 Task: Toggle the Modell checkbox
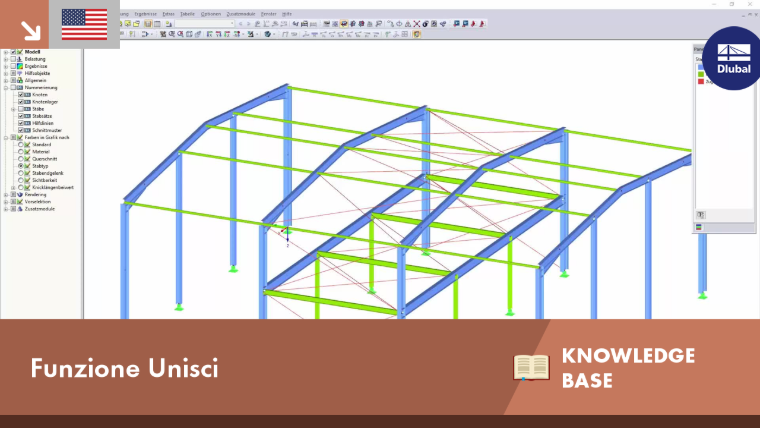point(13,51)
